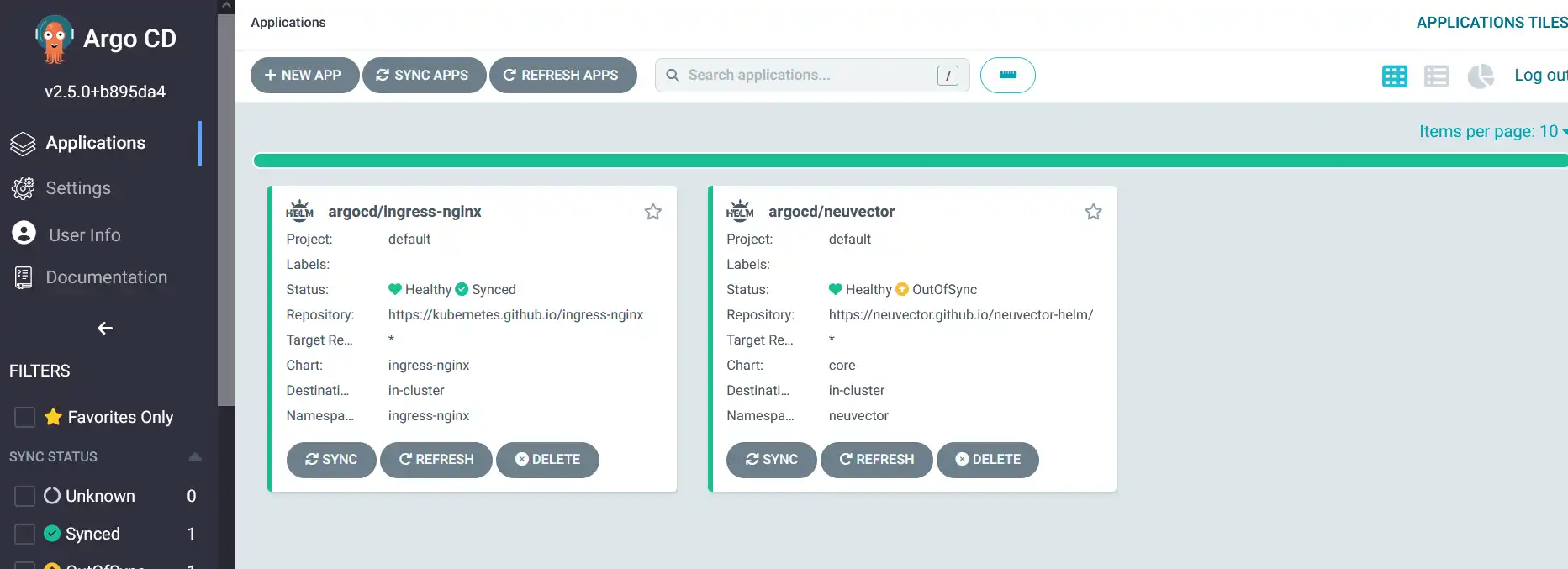Create a new app with NEW APP

(304, 75)
